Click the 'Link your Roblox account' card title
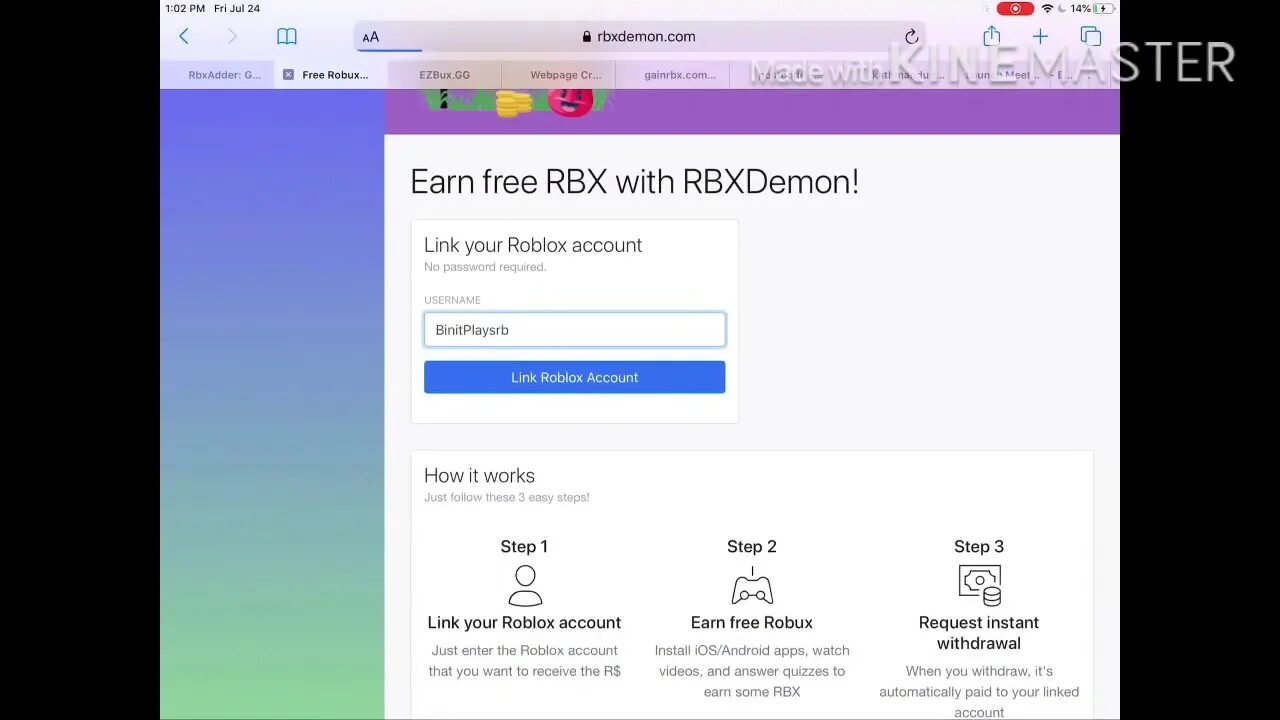1280x720 pixels. (533, 245)
